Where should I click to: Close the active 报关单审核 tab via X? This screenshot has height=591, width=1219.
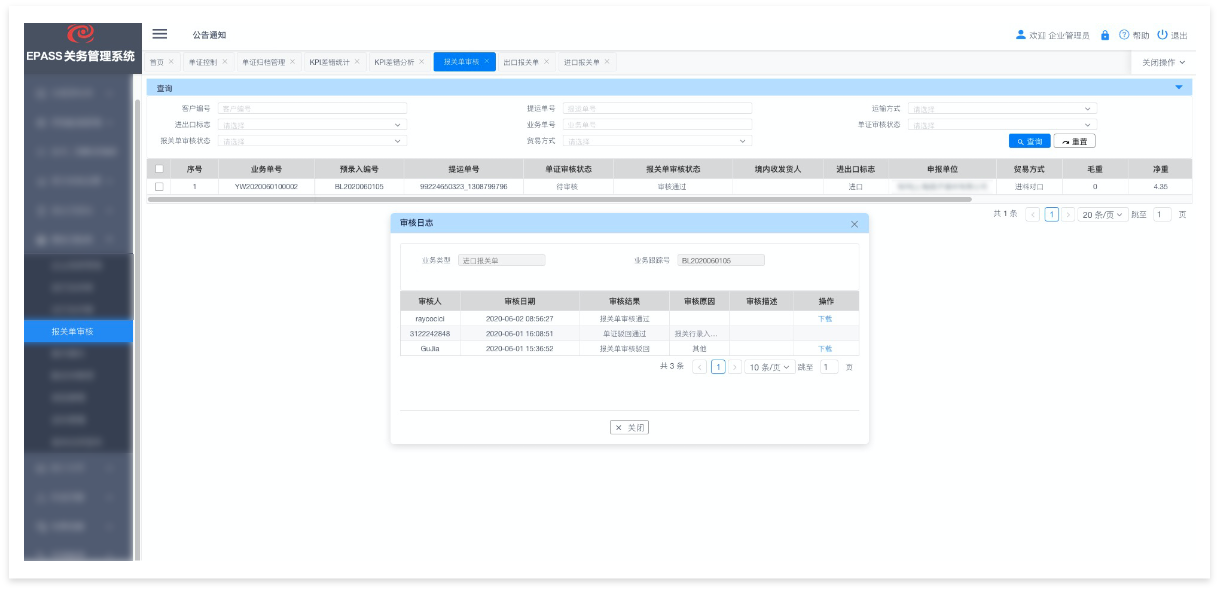coord(487,61)
